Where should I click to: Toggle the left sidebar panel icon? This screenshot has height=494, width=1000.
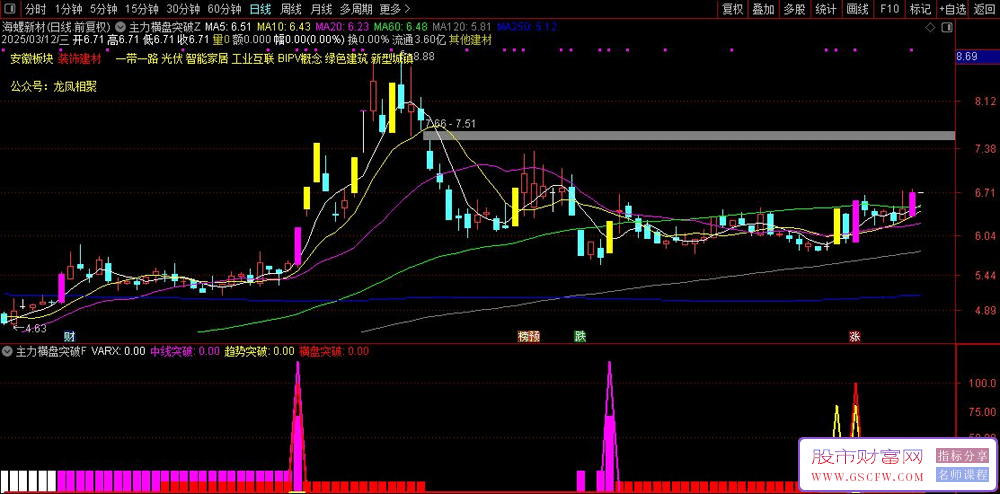[11, 9]
